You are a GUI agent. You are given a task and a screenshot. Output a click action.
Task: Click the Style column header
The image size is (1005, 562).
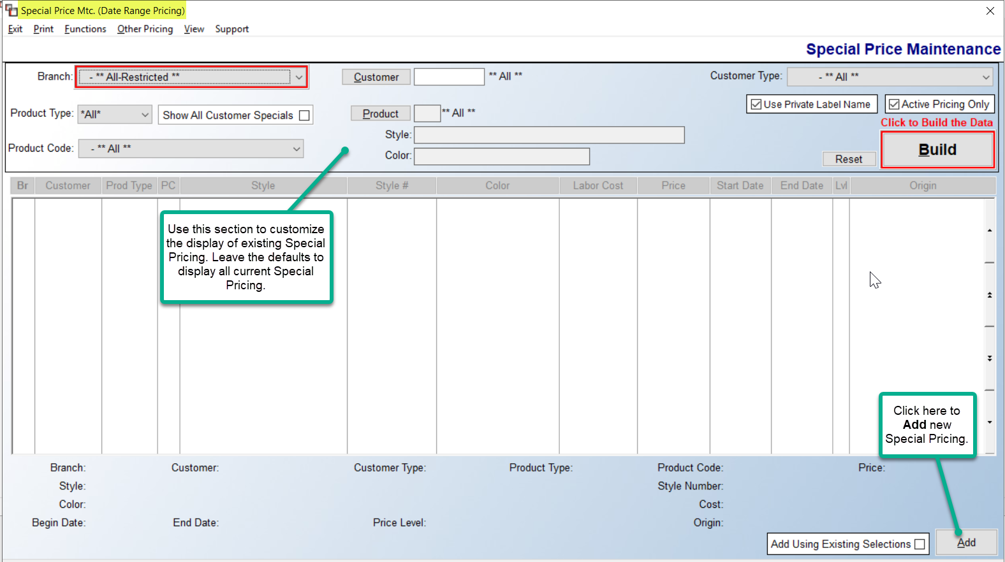263,185
